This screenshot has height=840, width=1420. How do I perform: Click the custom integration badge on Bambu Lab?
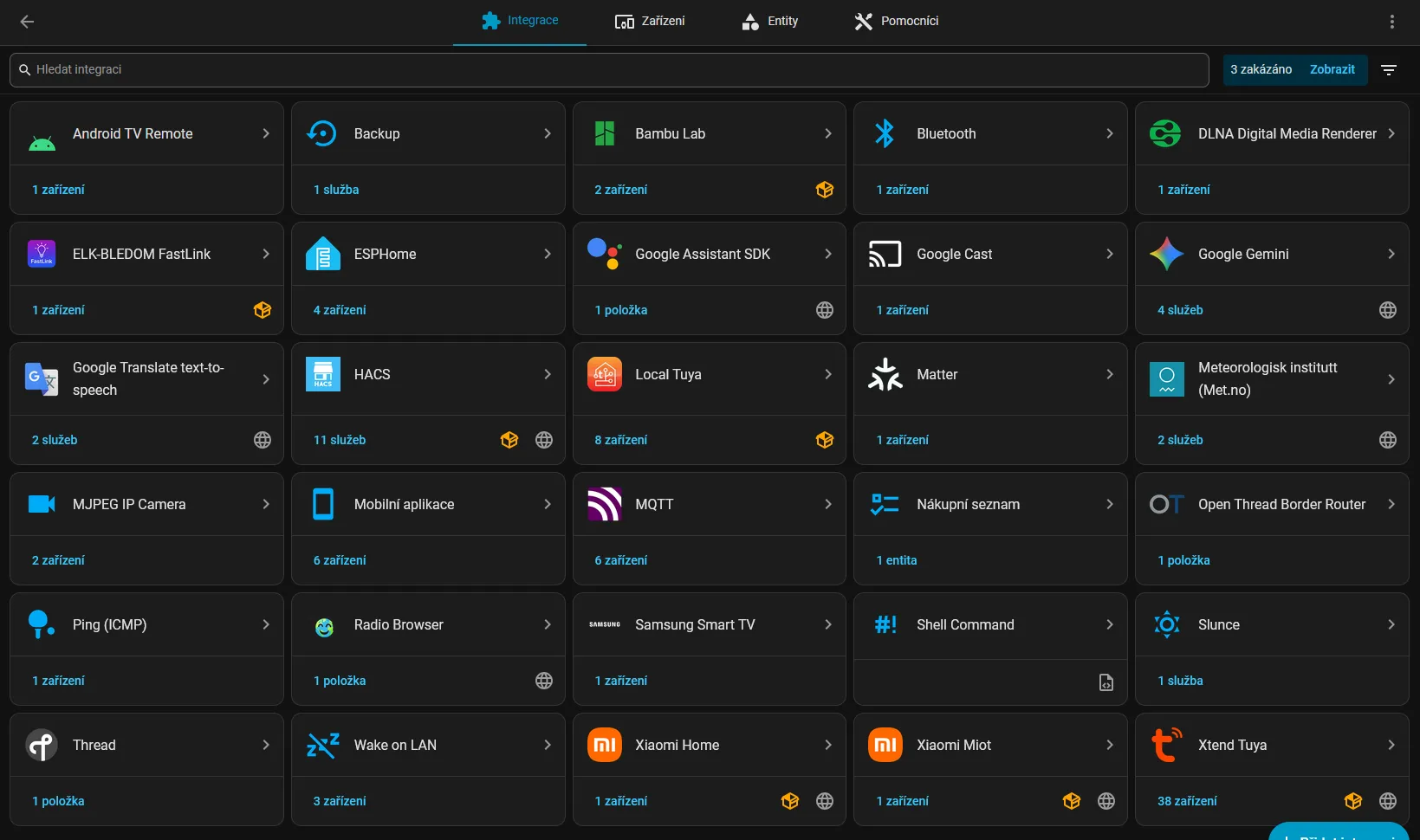824,190
